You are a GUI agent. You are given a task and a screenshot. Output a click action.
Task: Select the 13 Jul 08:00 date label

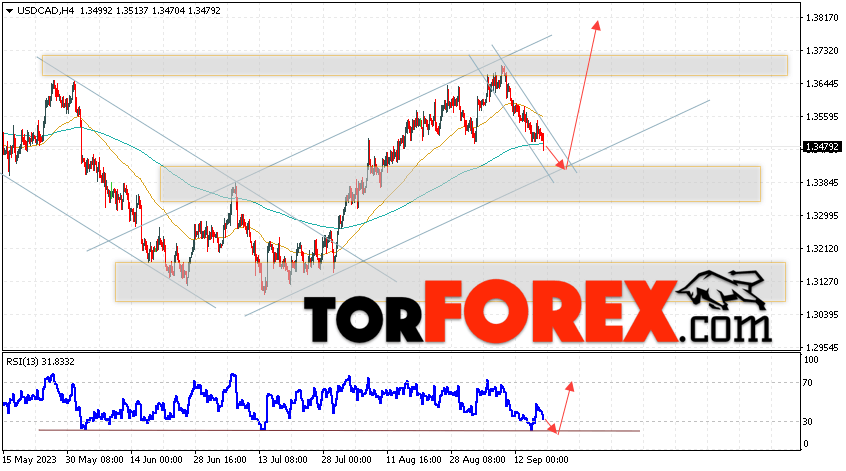point(283,460)
